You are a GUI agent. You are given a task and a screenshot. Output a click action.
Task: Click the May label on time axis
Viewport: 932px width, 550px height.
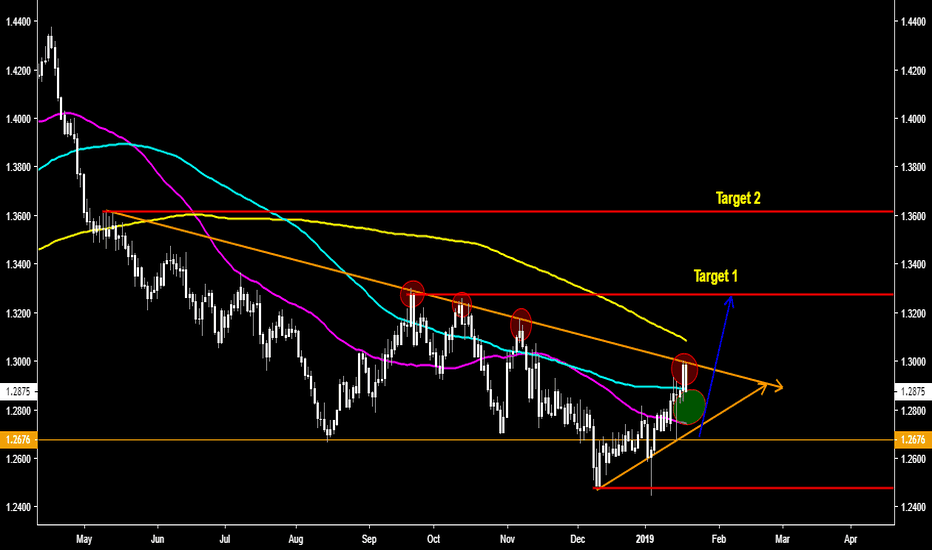coord(84,540)
